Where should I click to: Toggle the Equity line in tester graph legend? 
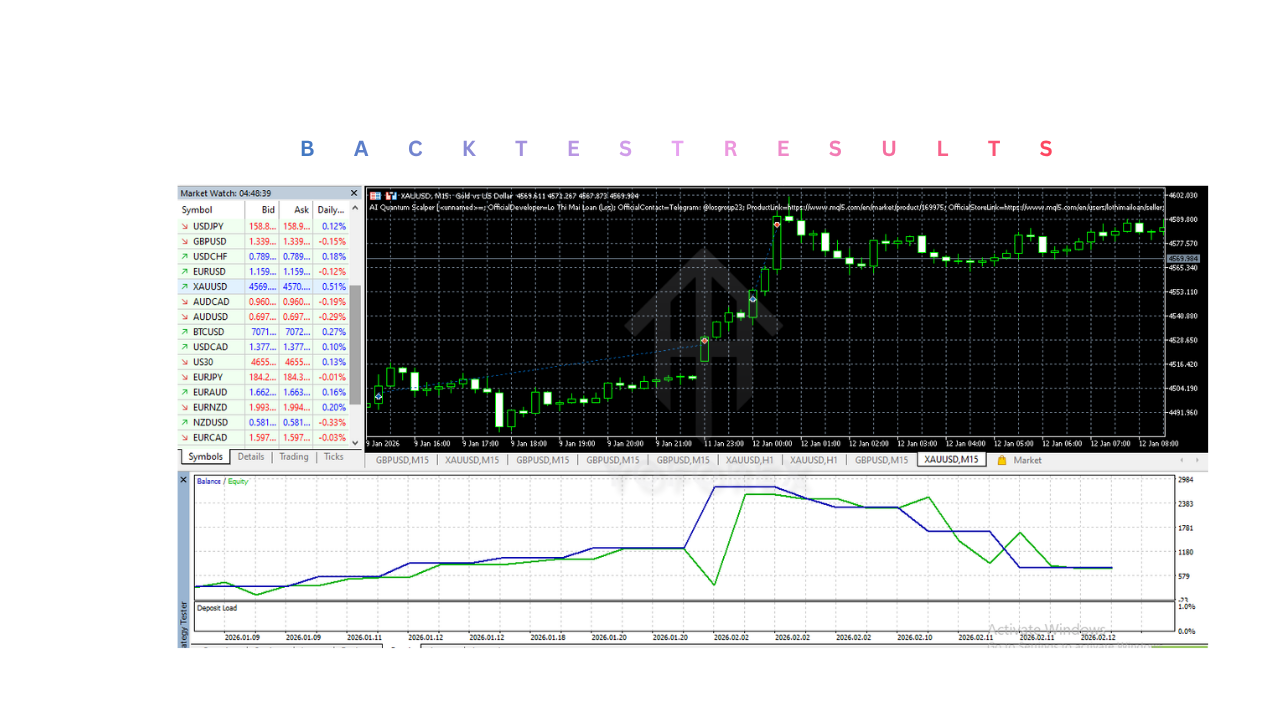[x=237, y=481]
